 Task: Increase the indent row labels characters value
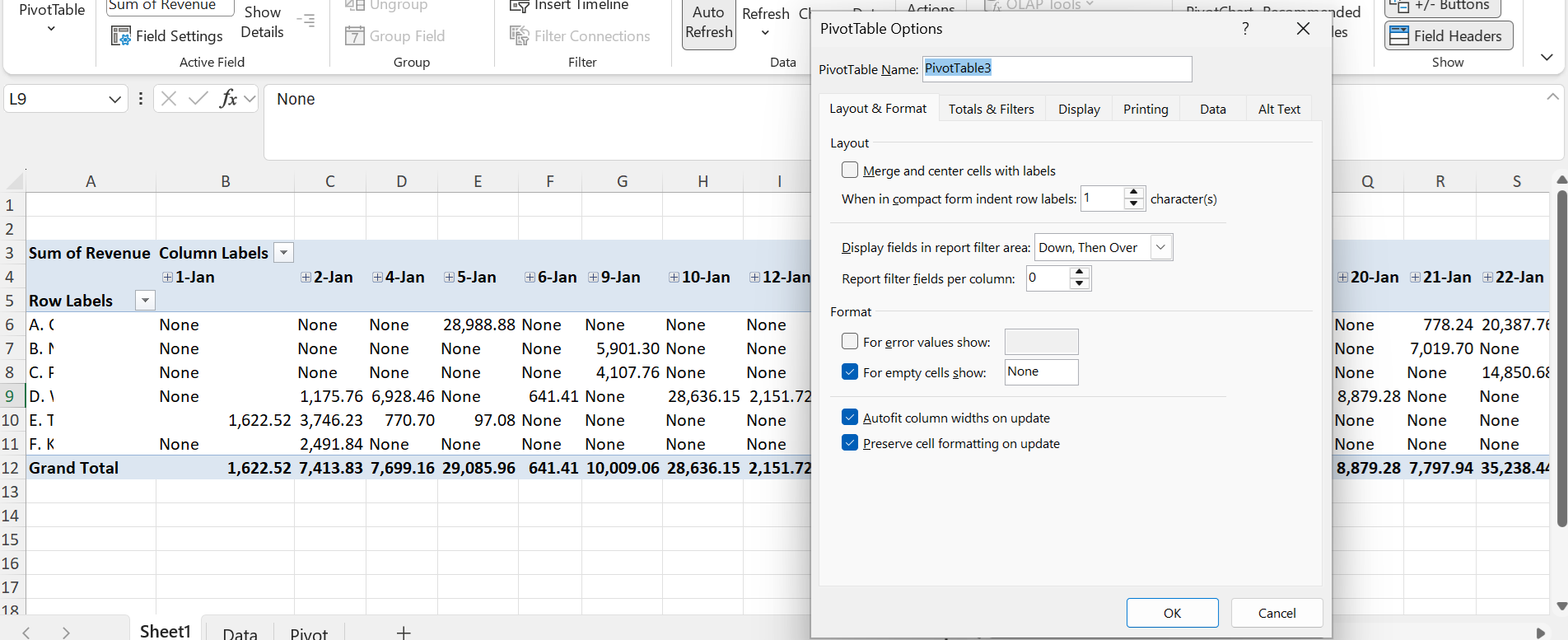(1134, 193)
